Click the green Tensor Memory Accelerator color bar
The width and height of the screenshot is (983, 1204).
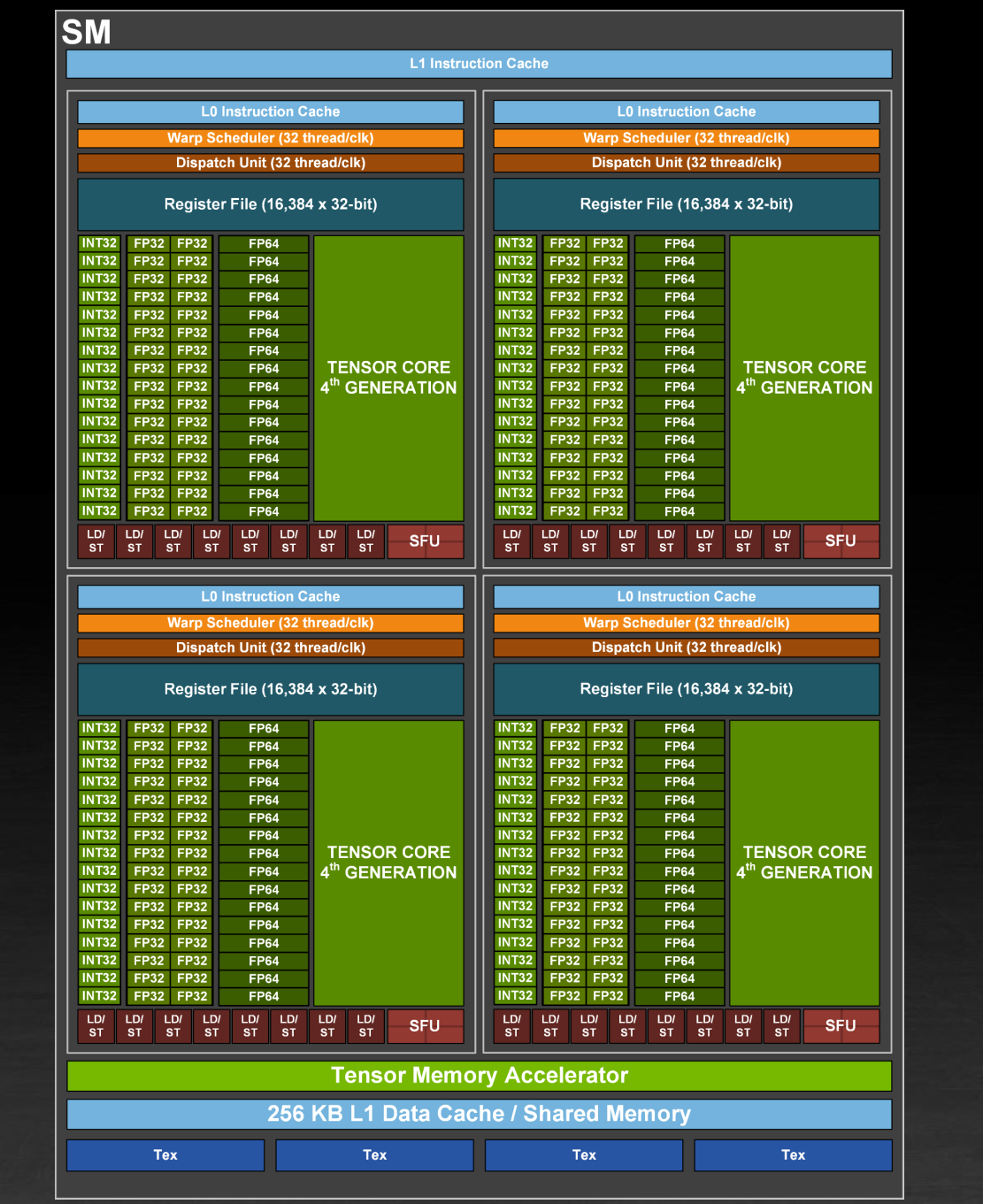click(x=480, y=1076)
